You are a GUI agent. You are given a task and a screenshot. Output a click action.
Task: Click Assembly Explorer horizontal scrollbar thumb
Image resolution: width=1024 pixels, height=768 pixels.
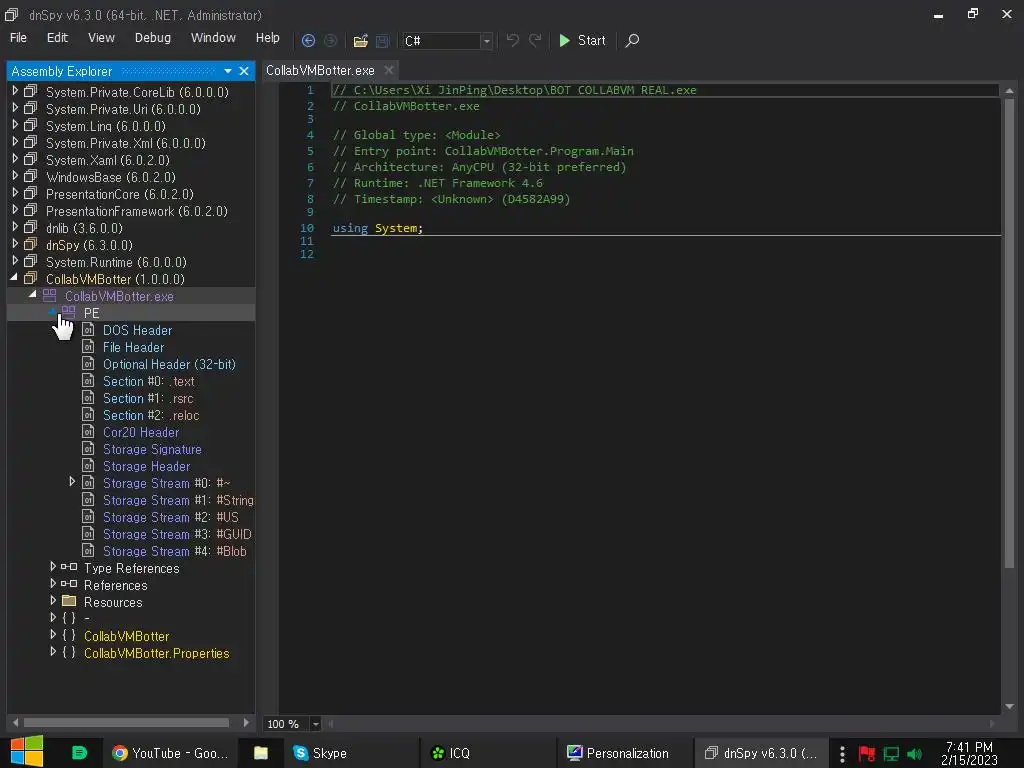127,722
